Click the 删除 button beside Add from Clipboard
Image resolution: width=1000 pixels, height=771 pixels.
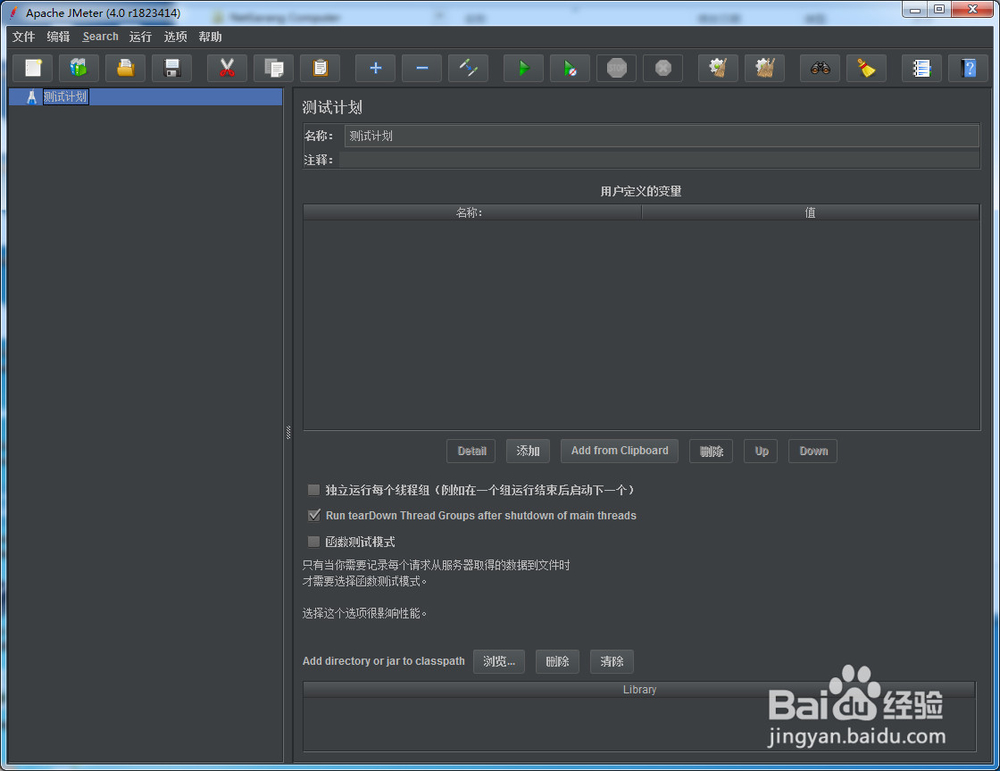click(x=711, y=451)
